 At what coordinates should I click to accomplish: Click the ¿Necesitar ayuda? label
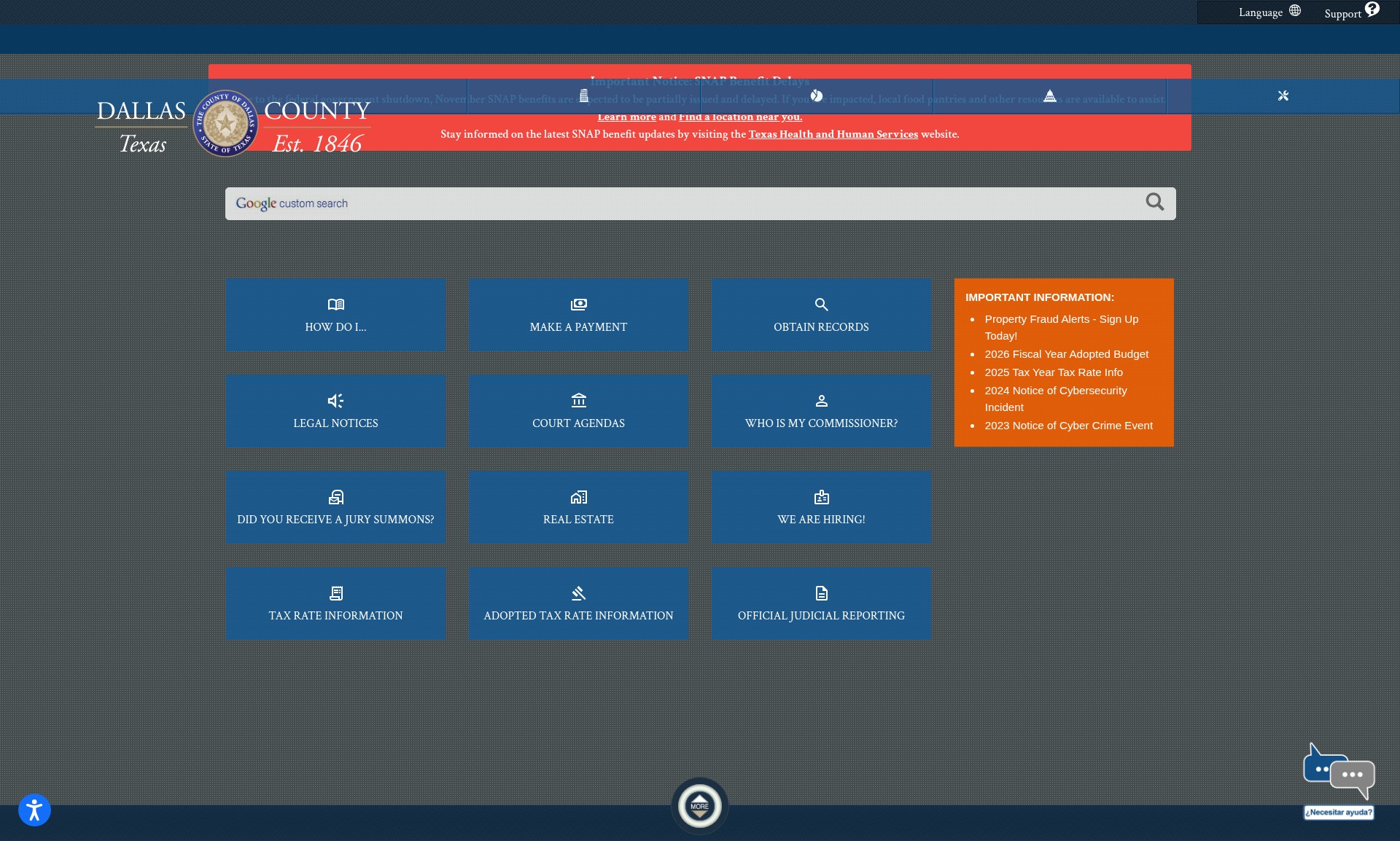click(1339, 813)
